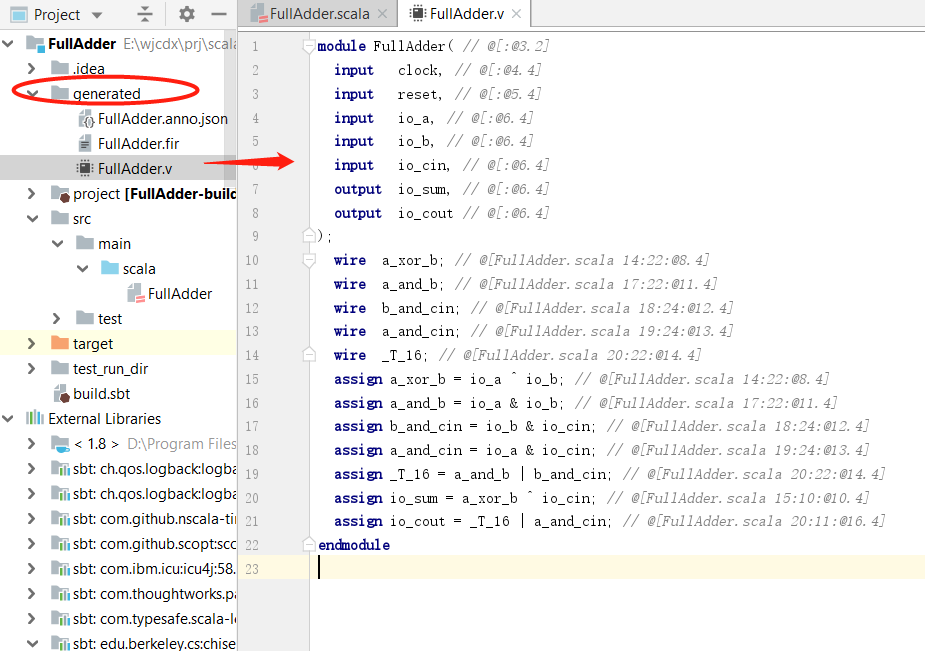925x651 pixels.
Task: Collapse the main folder
Action: pos(57,244)
